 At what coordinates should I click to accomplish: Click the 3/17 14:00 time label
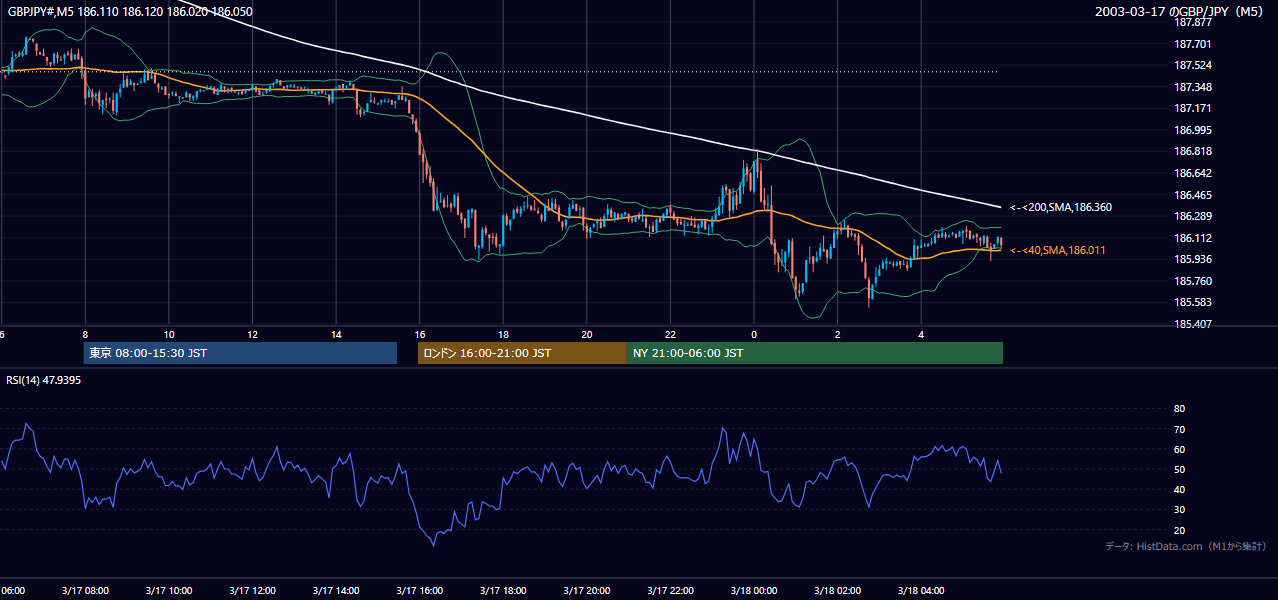[x=336, y=590]
